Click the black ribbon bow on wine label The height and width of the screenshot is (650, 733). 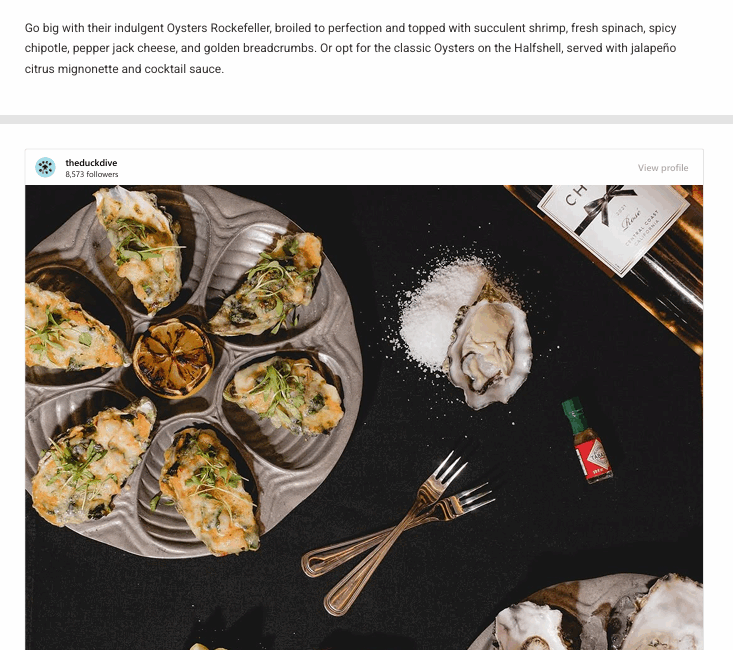(x=603, y=206)
